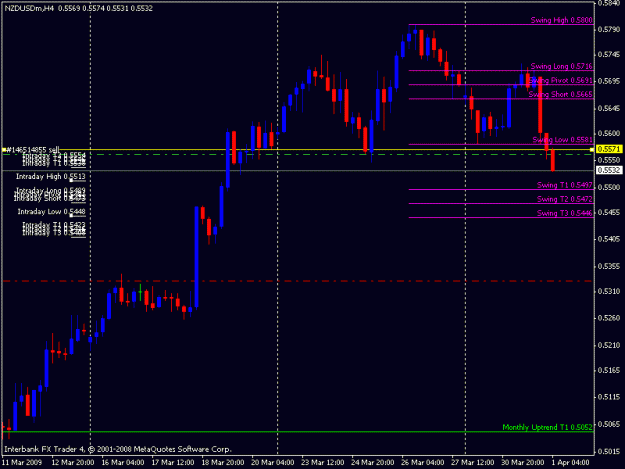Click the 20 Mar 04:00 time label

(x=273, y=462)
